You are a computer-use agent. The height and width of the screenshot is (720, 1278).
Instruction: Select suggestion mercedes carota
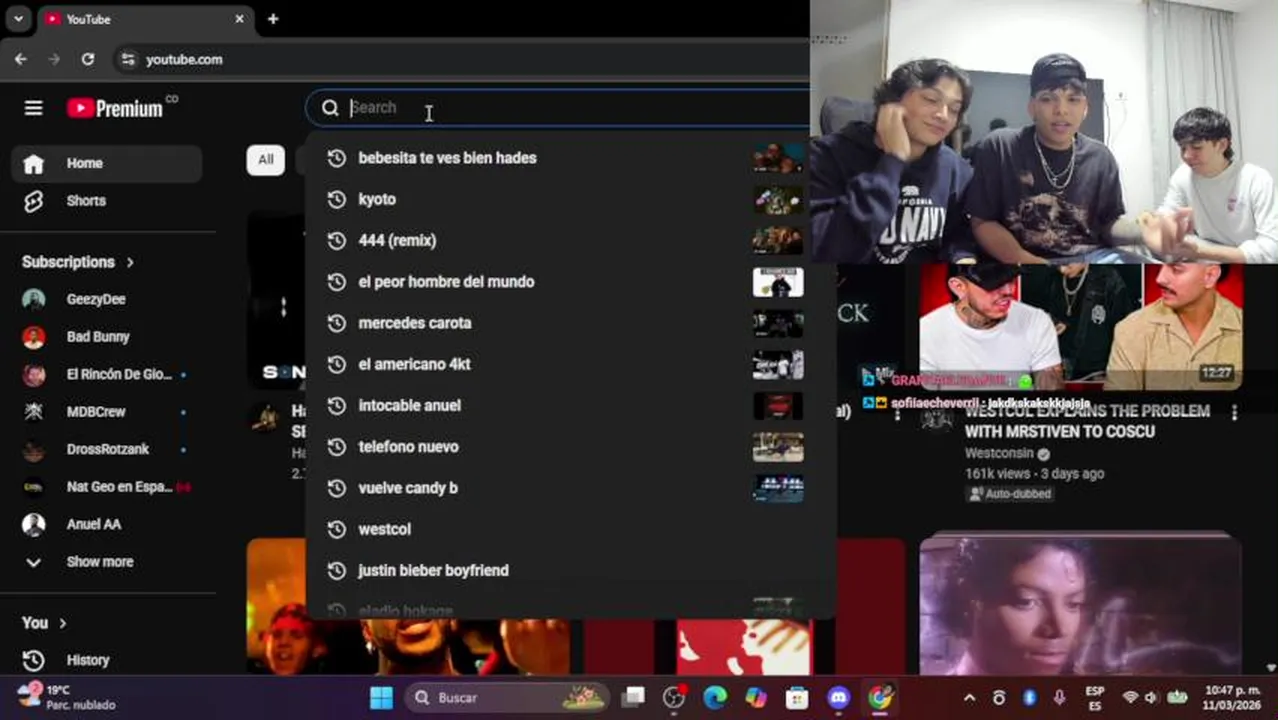pyautogui.click(x=570, y=323)
